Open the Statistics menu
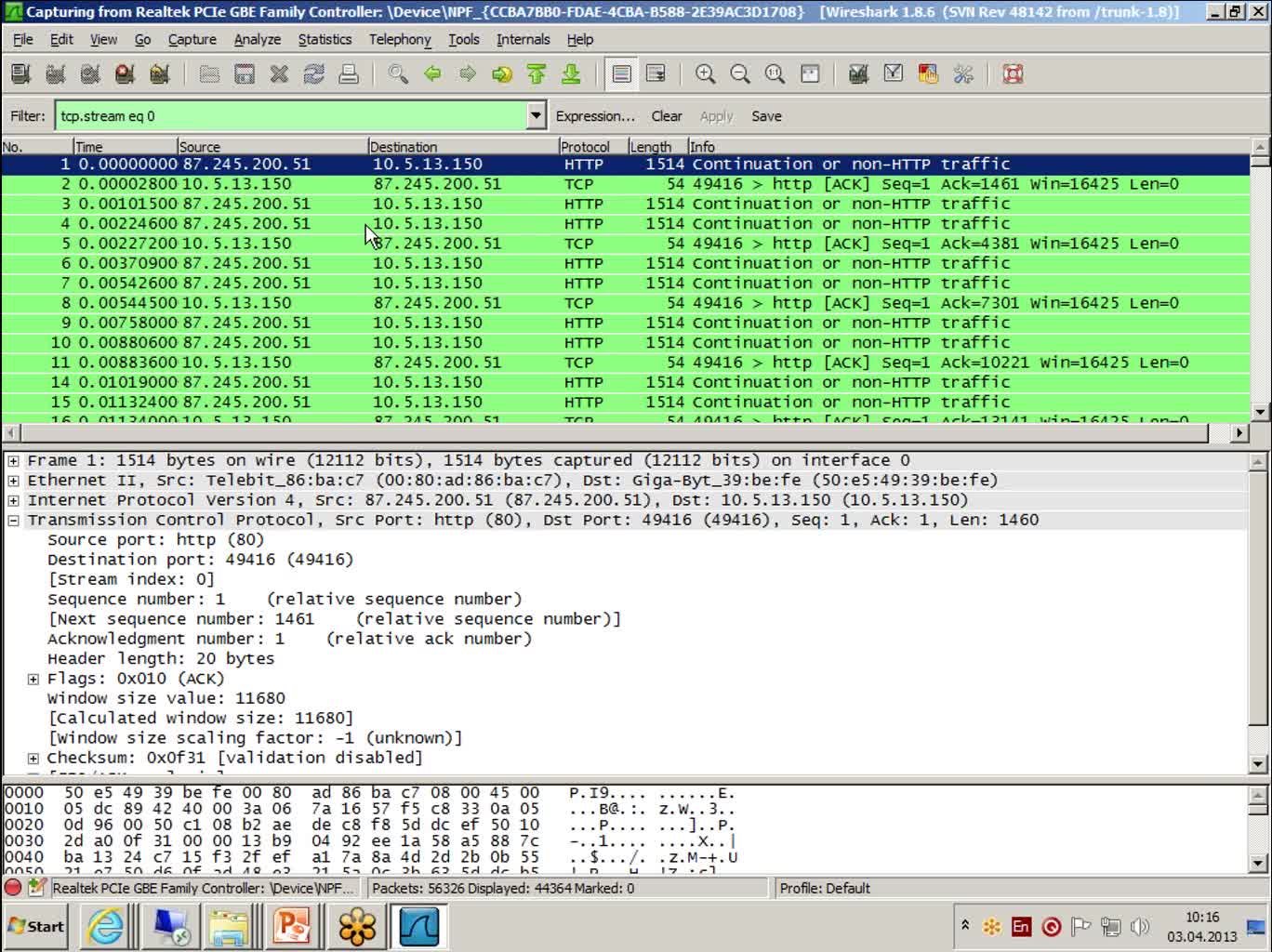Viewport: 1272px width, 952px height. [x=325, y=39]
